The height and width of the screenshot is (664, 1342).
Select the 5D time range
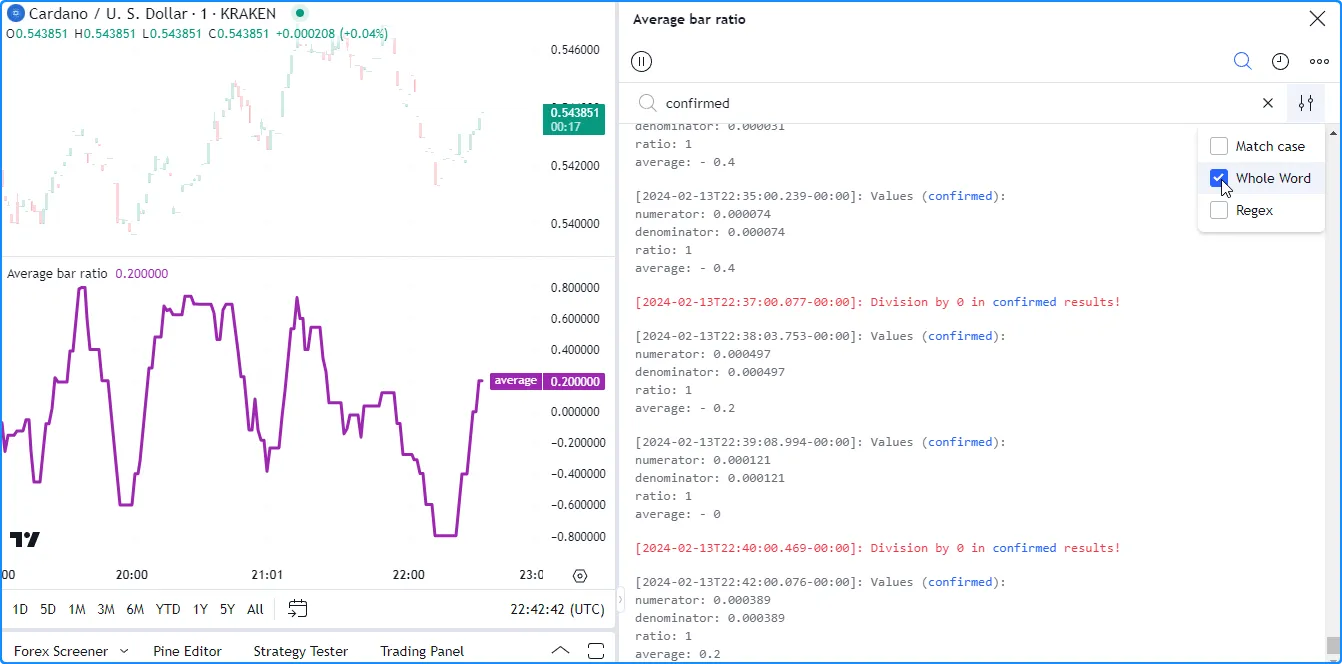[x=48, y=609]
